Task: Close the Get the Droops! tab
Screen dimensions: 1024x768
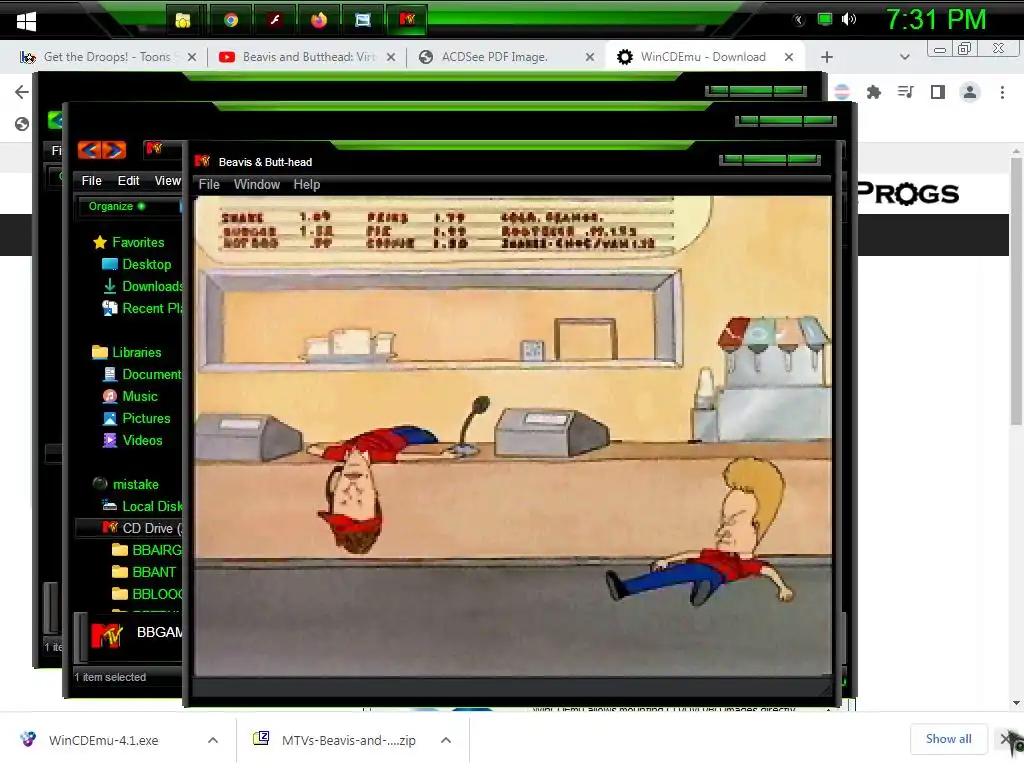Action: click(x=192, y=57)
